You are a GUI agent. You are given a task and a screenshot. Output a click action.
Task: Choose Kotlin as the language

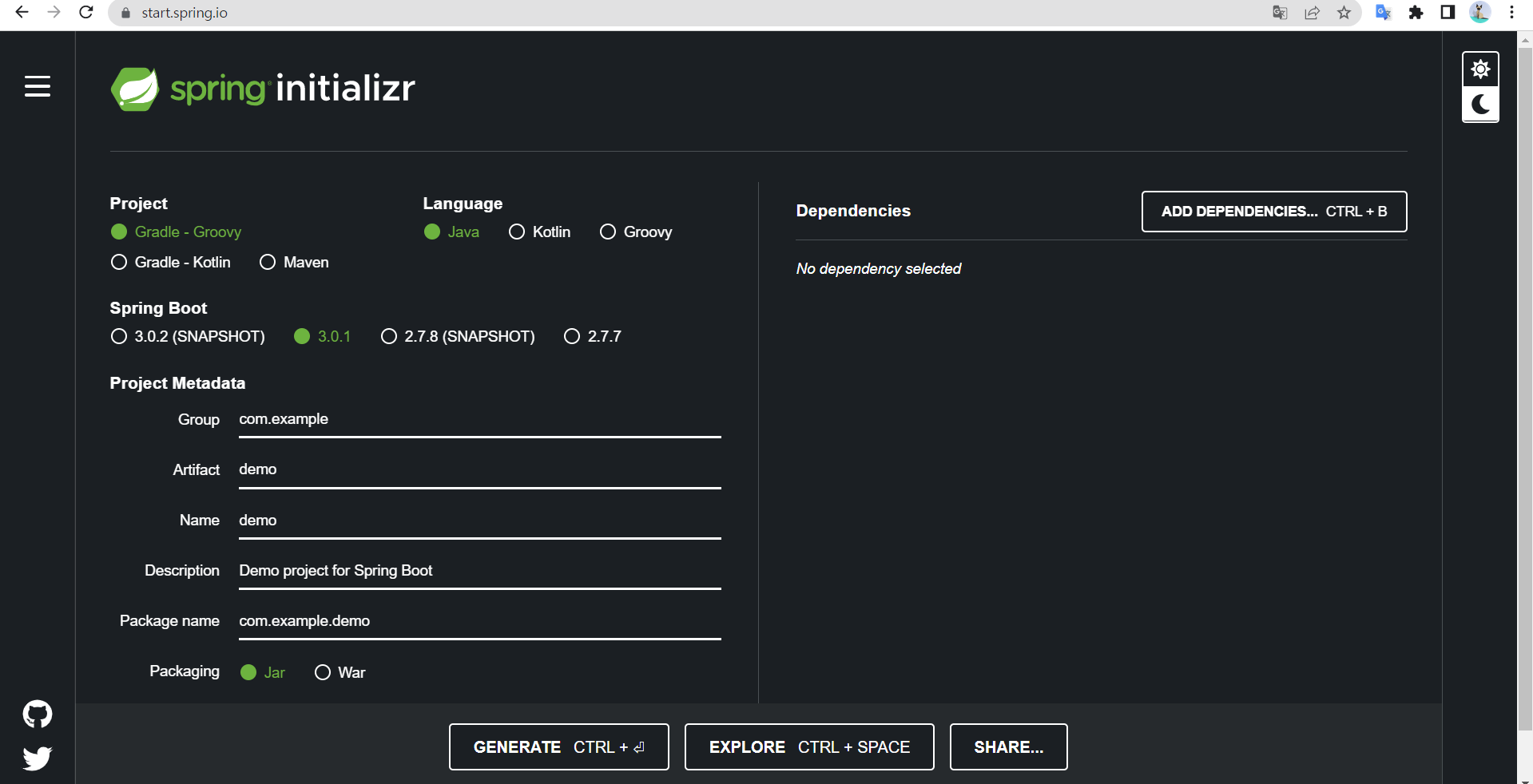click(539, 232)
